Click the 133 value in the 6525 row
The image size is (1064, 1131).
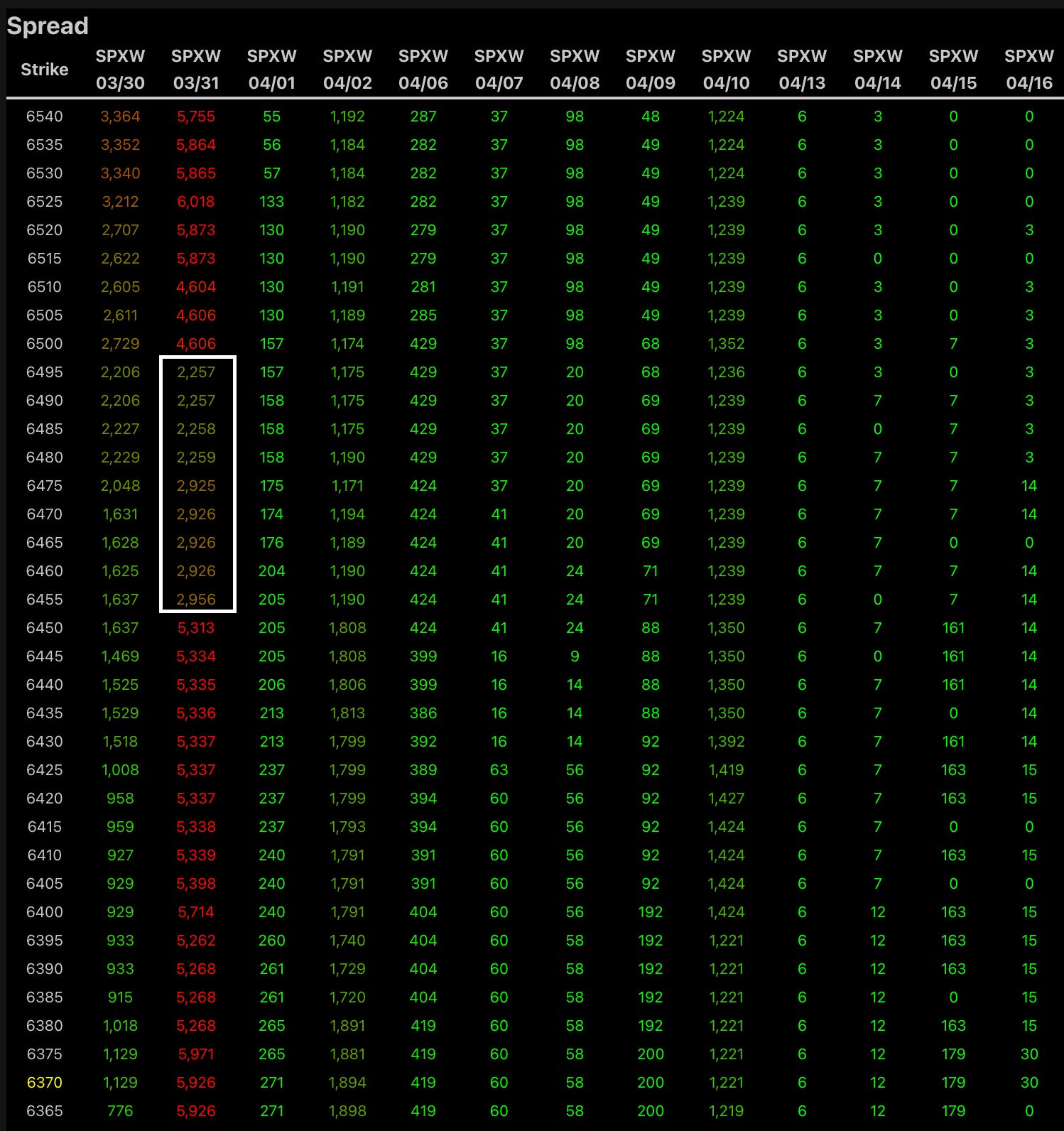[272, 202]
